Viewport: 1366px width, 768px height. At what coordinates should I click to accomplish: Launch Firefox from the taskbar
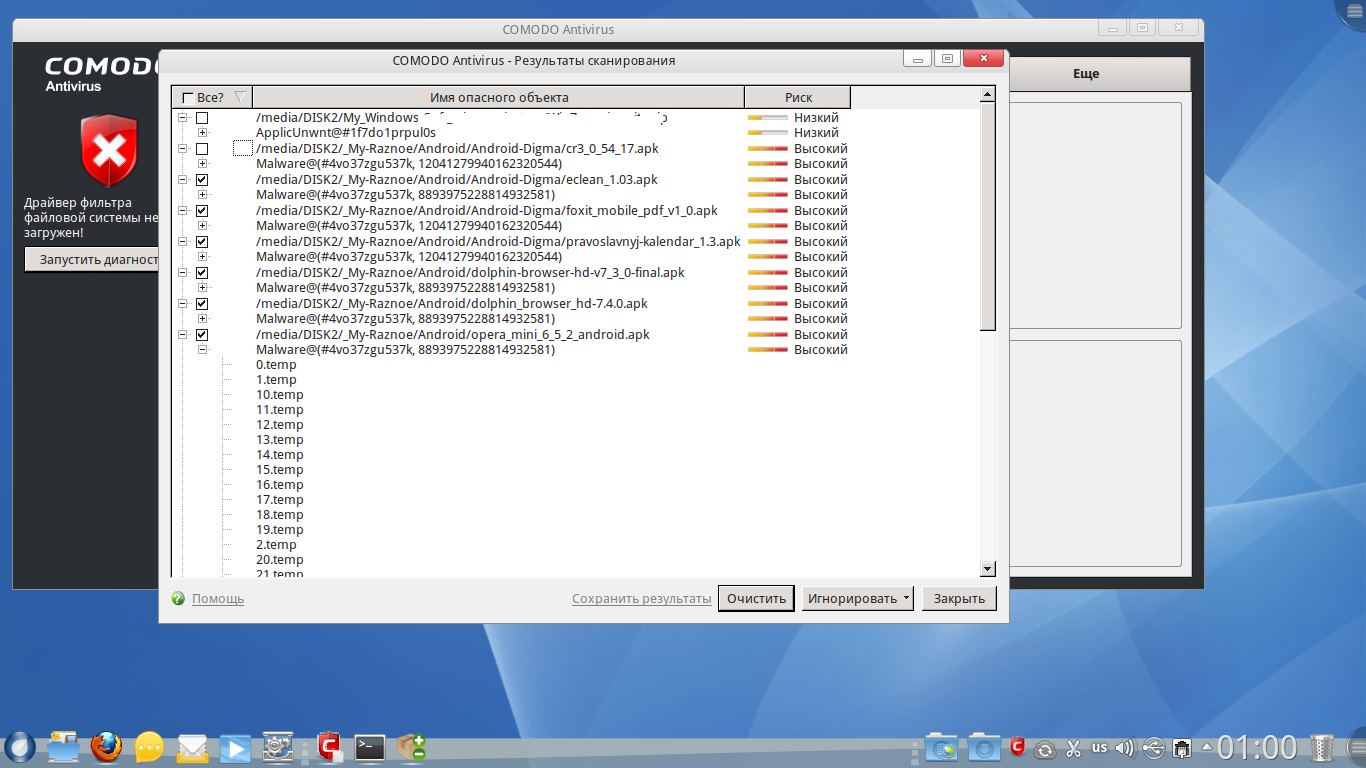[x=106, y=746]
